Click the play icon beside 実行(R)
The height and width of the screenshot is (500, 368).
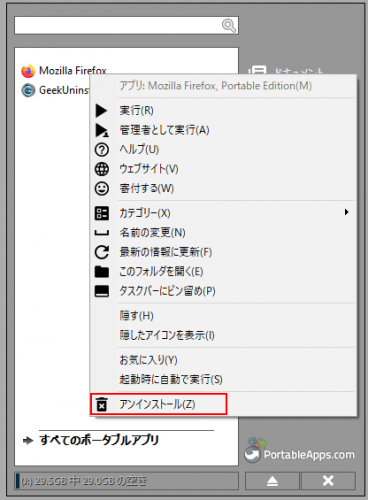(101, 110)
